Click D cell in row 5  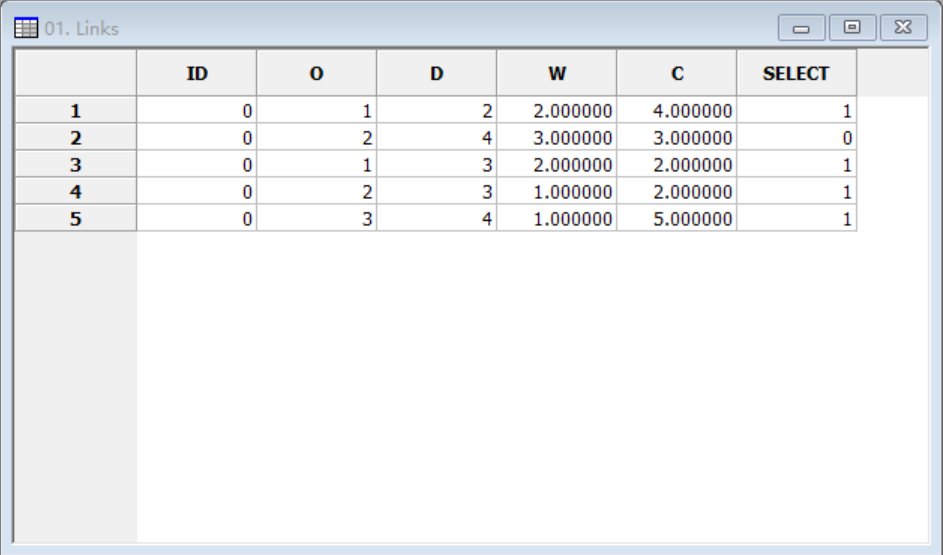pos(437,218)
